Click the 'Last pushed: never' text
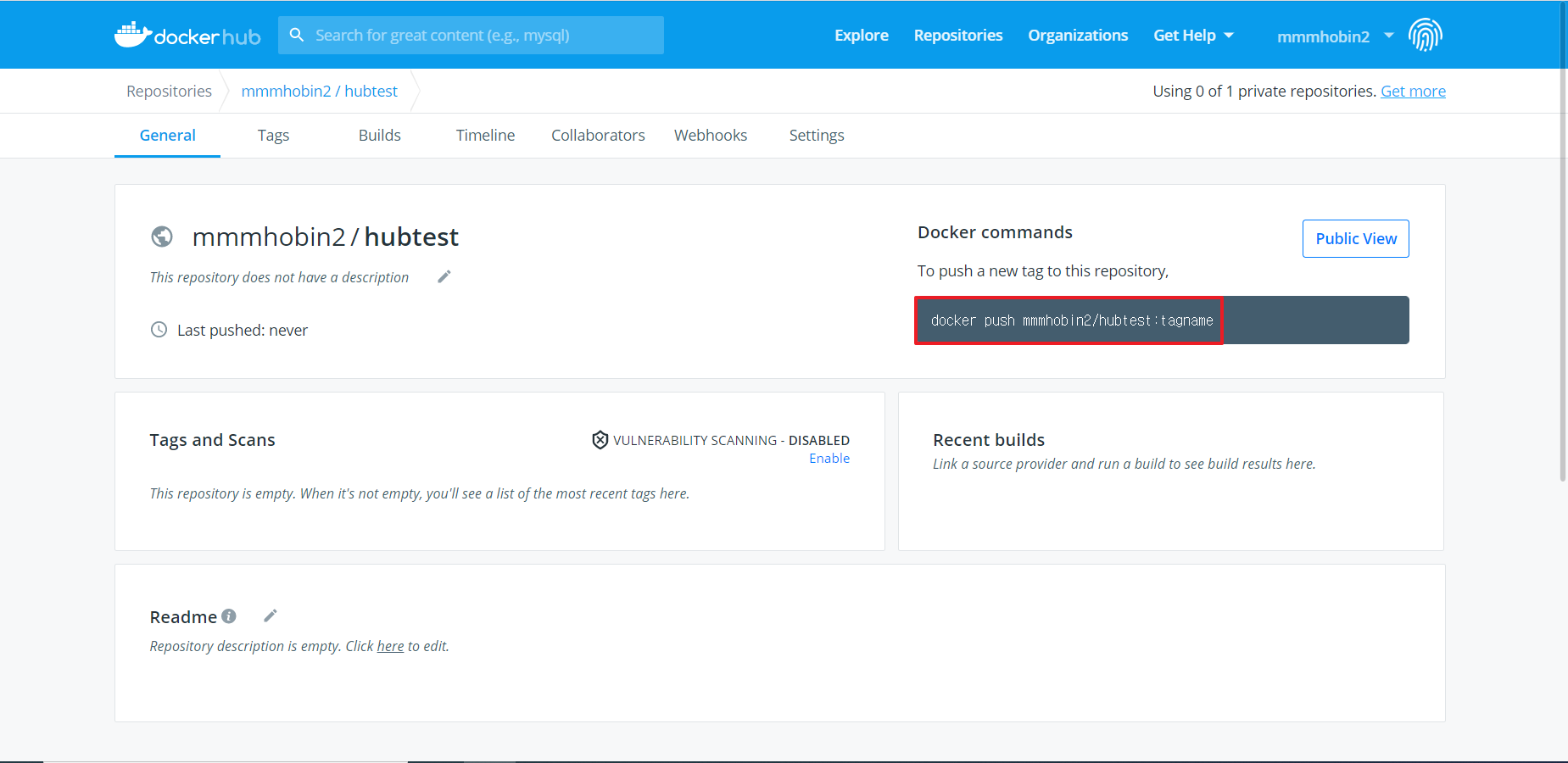 [243, 331]
